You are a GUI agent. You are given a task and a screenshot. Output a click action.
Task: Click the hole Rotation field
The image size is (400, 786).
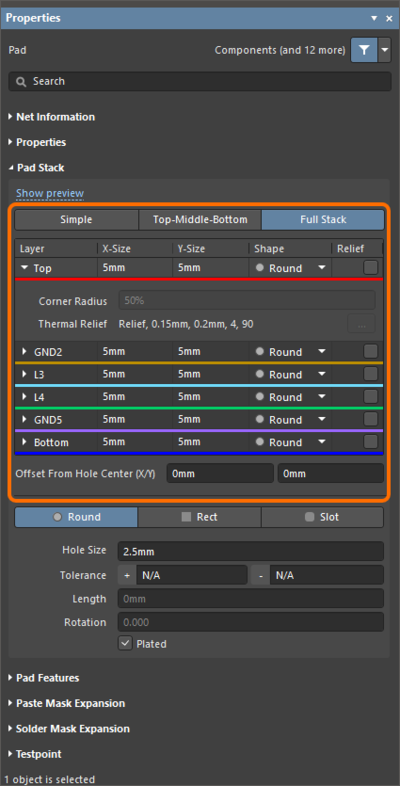(251, 622)
